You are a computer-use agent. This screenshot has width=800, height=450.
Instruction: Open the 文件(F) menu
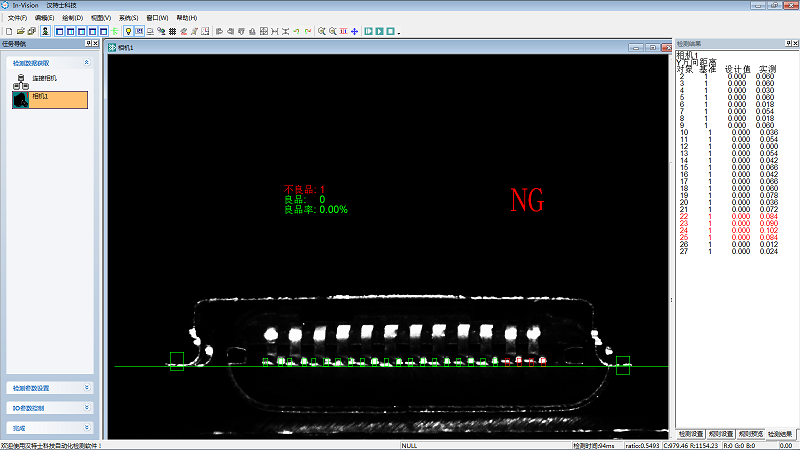(17, 18)
